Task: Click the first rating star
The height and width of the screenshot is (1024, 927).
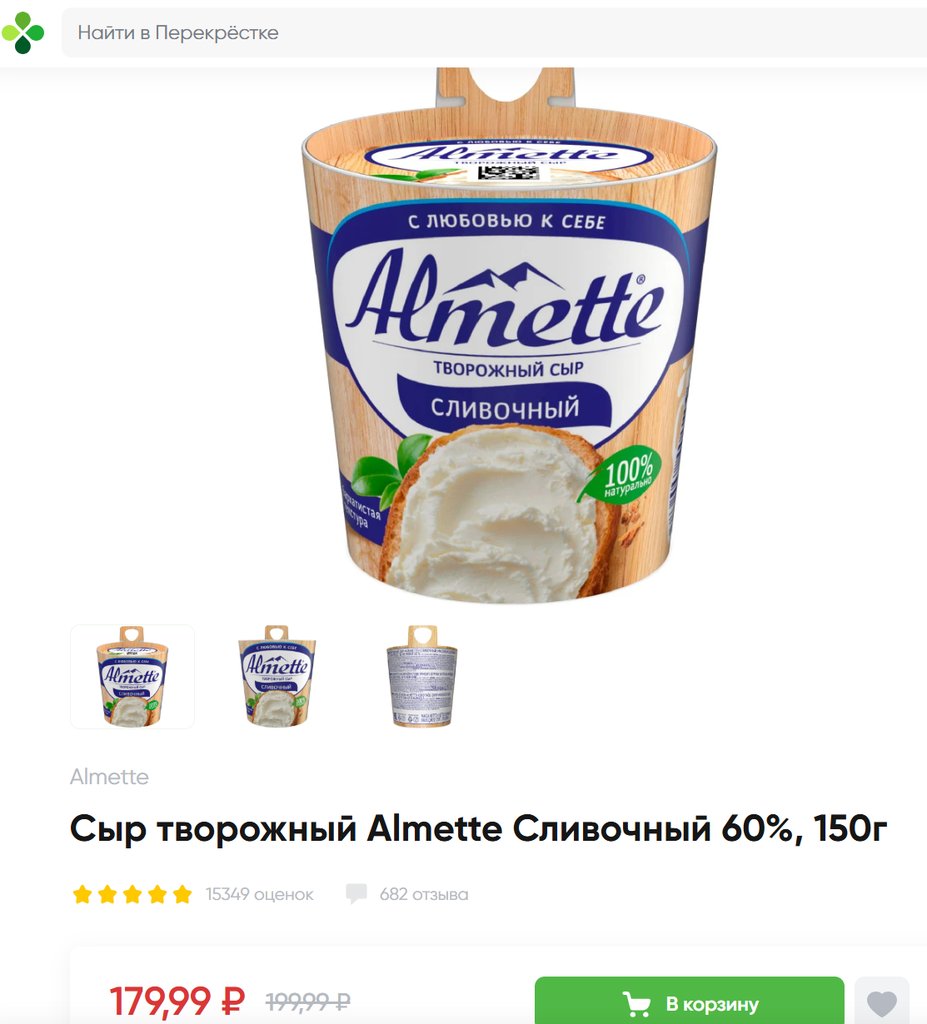Action: point(82,894)
